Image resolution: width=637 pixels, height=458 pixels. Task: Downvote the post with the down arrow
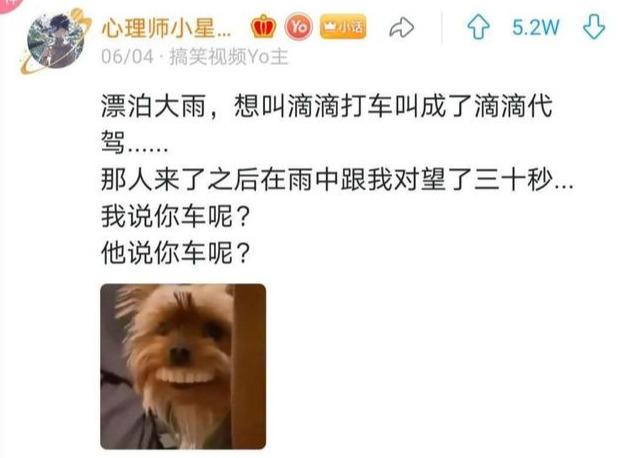pos(594,27)
